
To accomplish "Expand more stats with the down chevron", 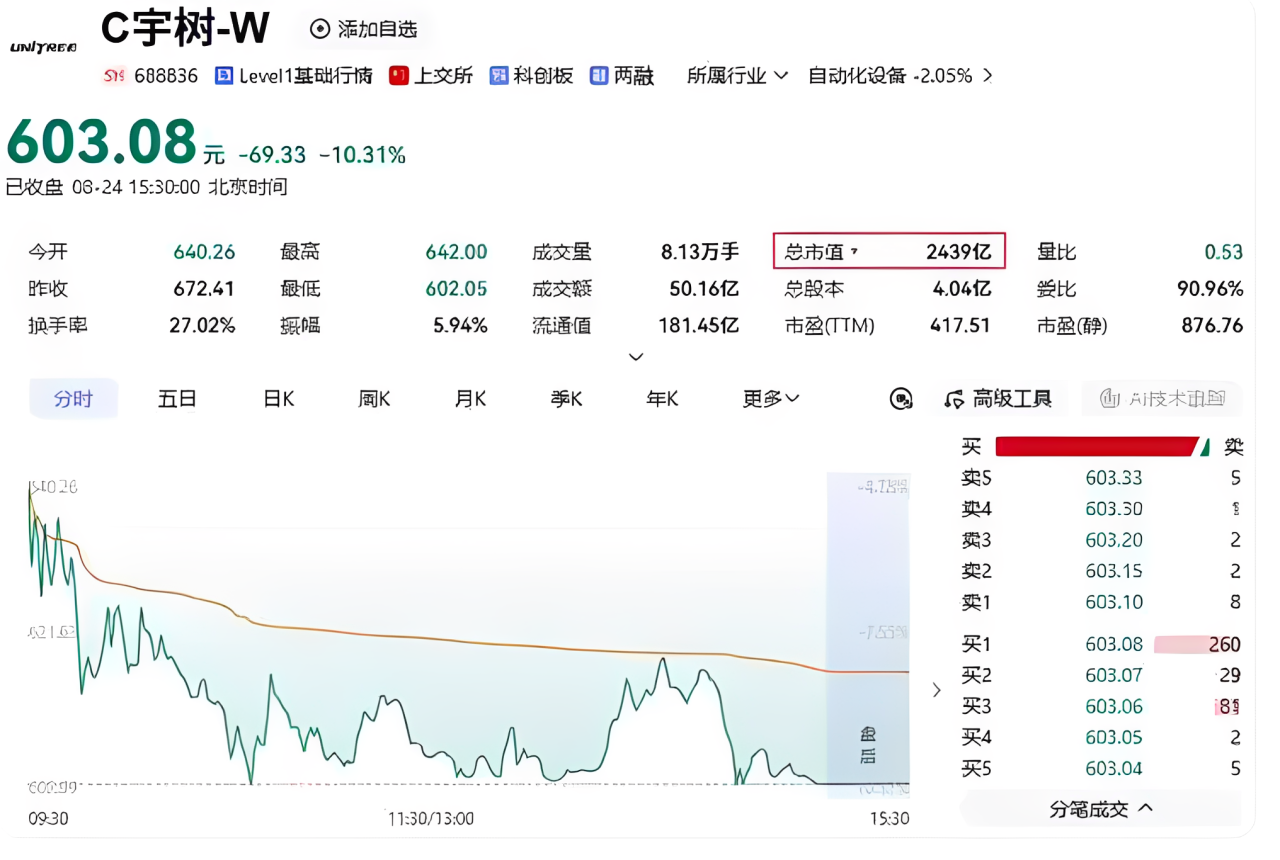I will point(636,356).
